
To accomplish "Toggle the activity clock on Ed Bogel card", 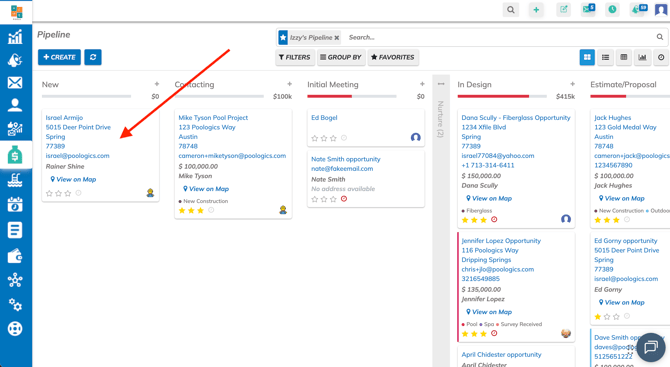I will point(344,138).
